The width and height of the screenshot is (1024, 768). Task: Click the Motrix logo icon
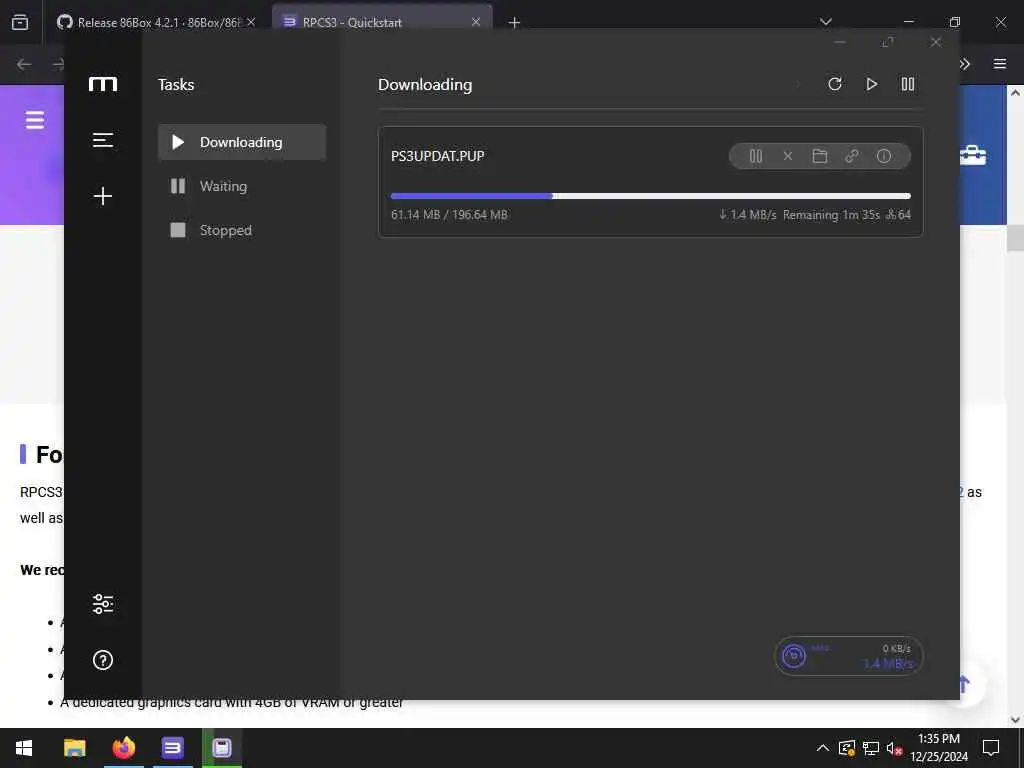click(103, 84)
